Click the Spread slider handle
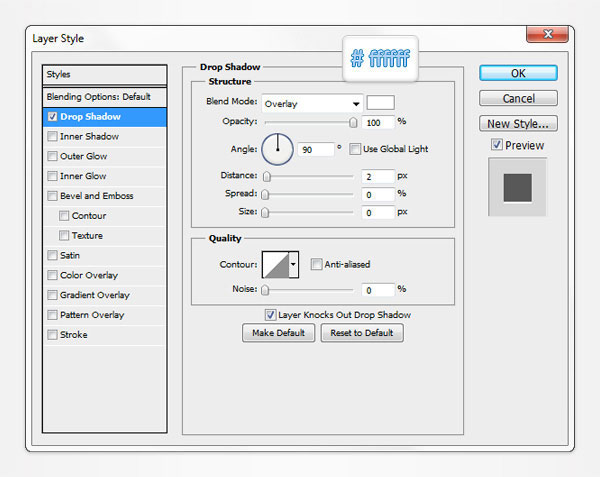 (x=265, y=194)
